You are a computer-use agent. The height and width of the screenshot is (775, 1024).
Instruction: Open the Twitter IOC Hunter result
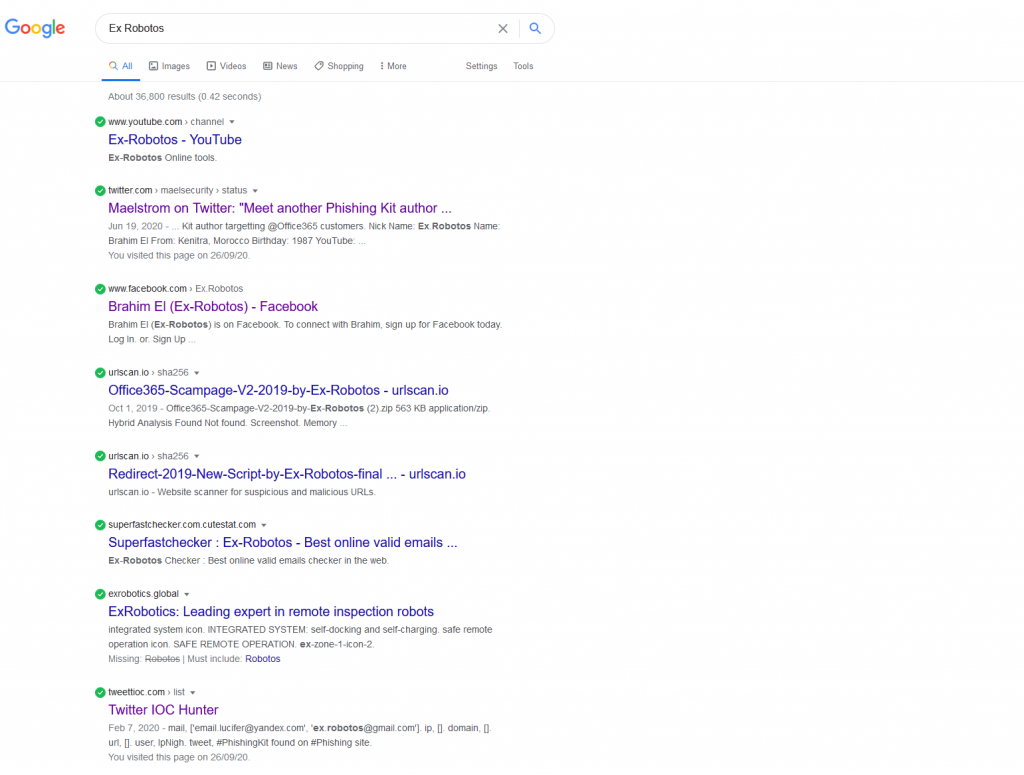click(163, 710)
